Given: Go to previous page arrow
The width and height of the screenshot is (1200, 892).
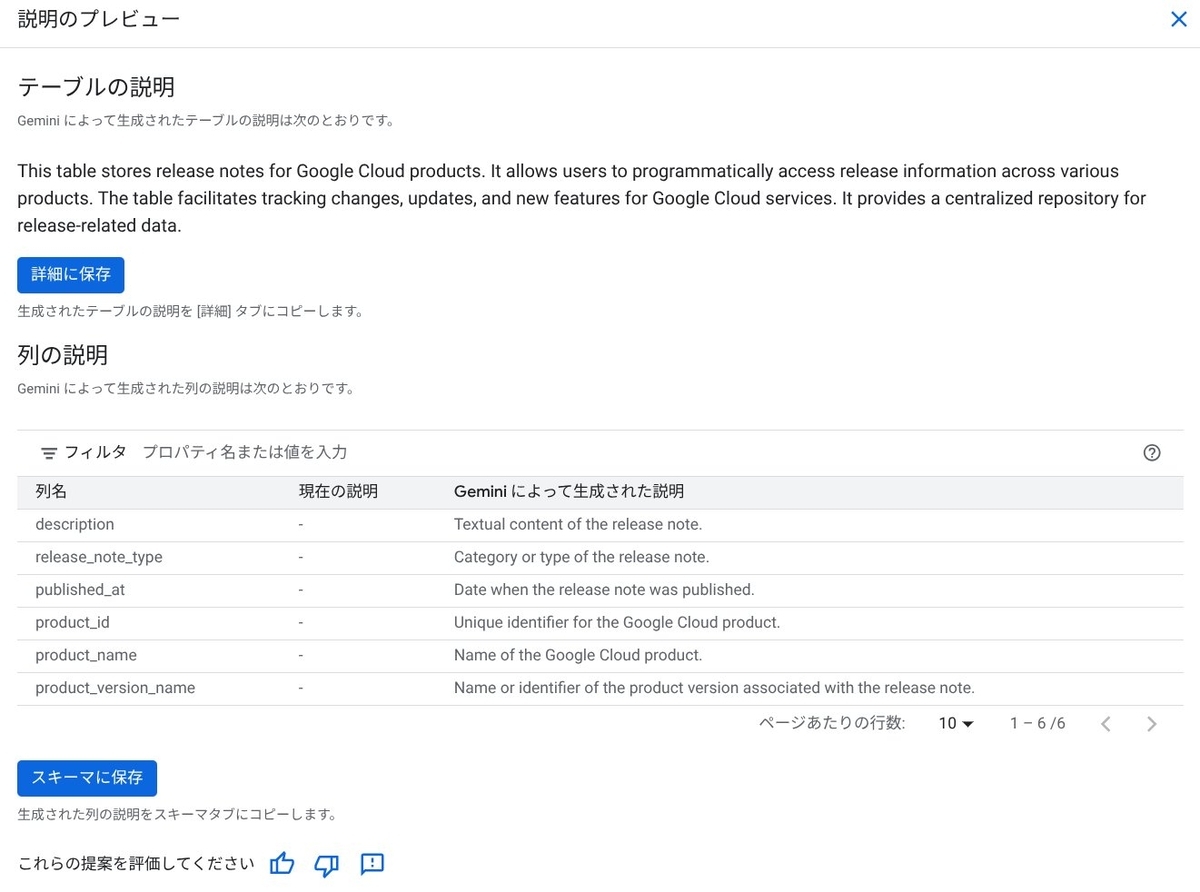Looking at the screenshot, I should [x=1106, y=724].
